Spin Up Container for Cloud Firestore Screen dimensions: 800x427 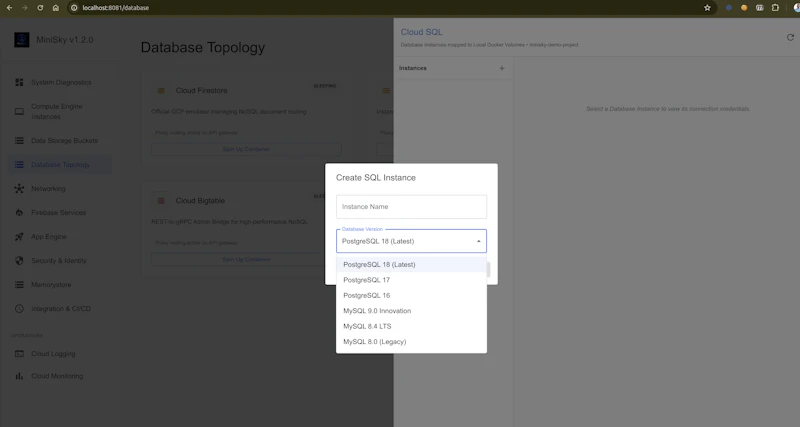point(246,149)
